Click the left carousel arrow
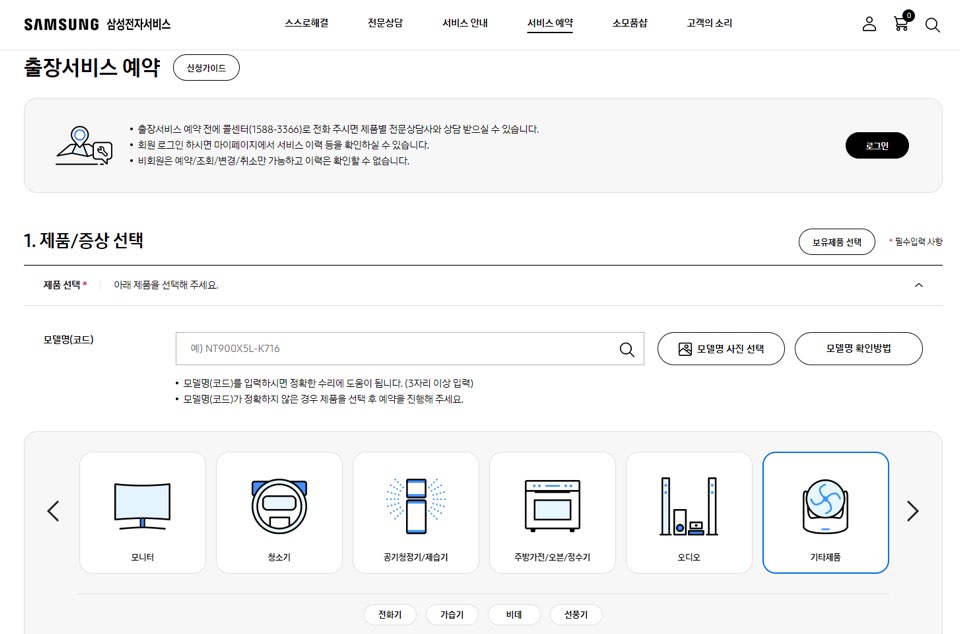 (53, 511)
